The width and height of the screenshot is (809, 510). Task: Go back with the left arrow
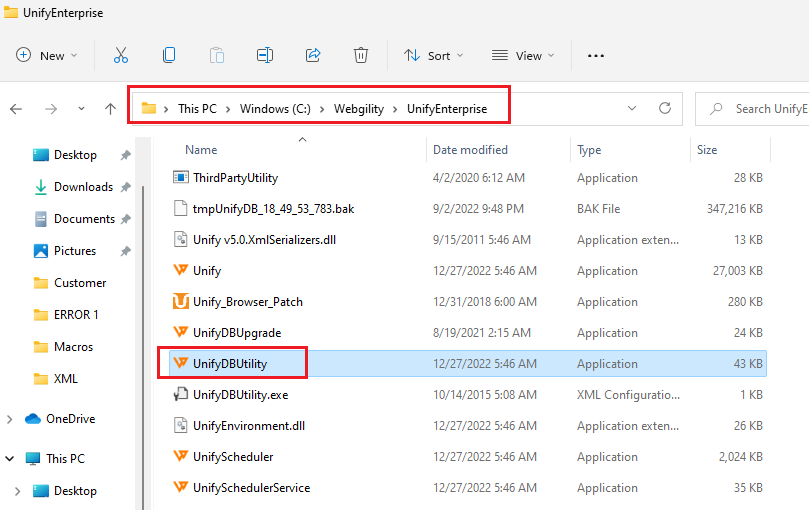(16, 109)
